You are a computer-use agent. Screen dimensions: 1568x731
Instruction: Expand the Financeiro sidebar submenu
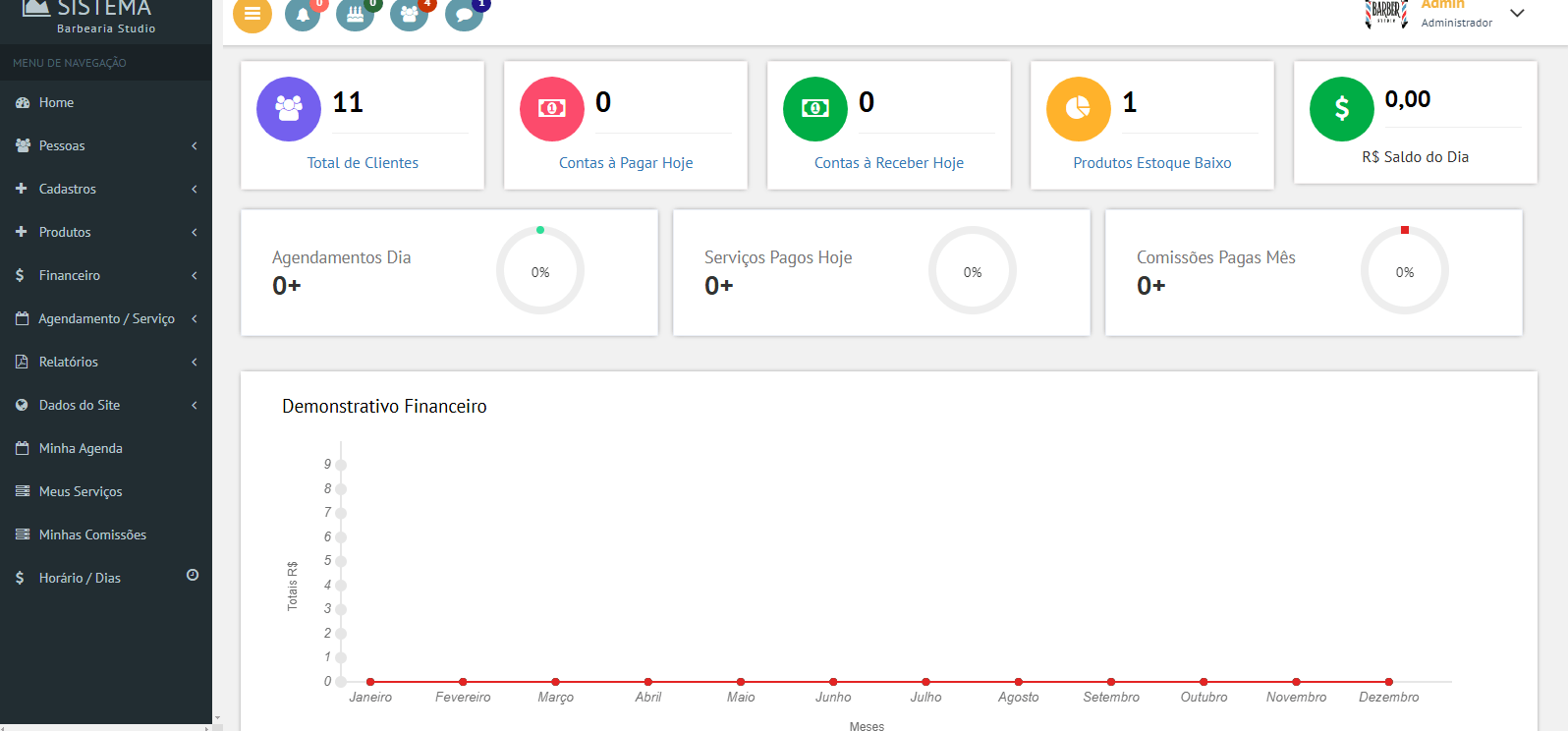point(106,275)
